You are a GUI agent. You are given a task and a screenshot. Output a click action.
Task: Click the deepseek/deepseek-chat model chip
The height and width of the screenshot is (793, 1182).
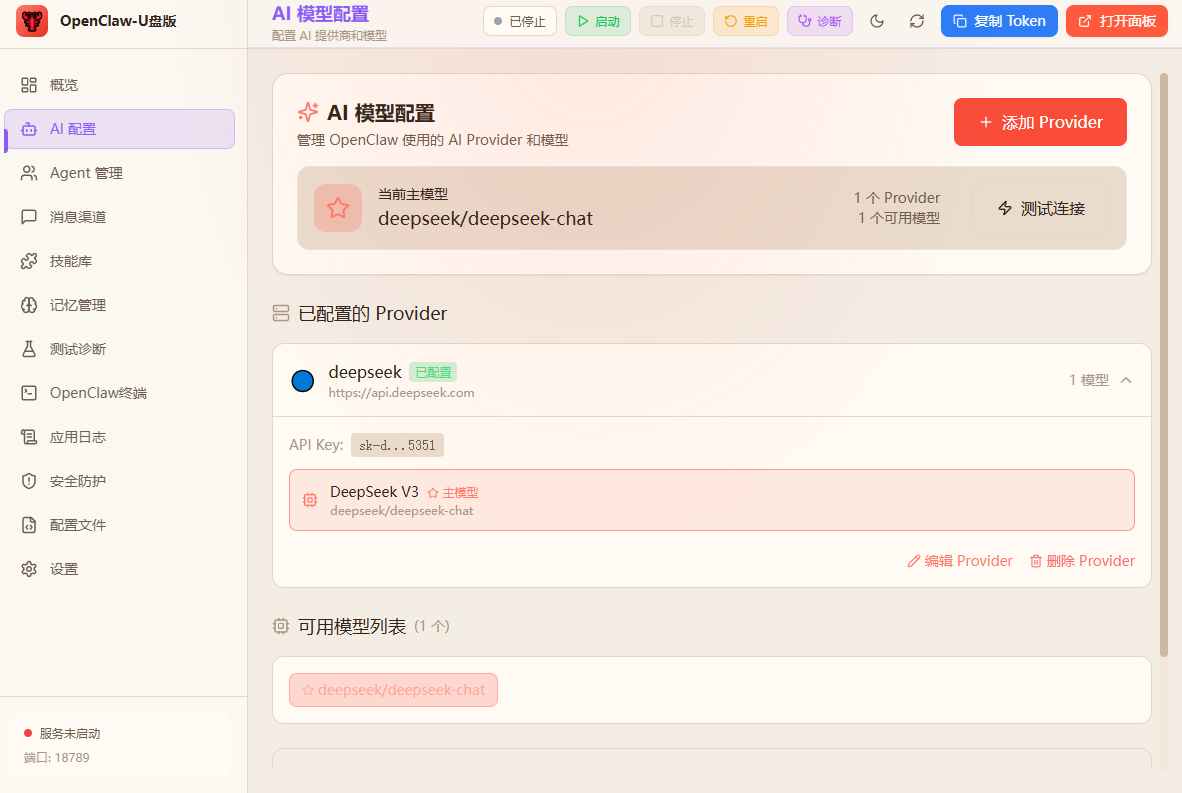[x=393, y=690]
